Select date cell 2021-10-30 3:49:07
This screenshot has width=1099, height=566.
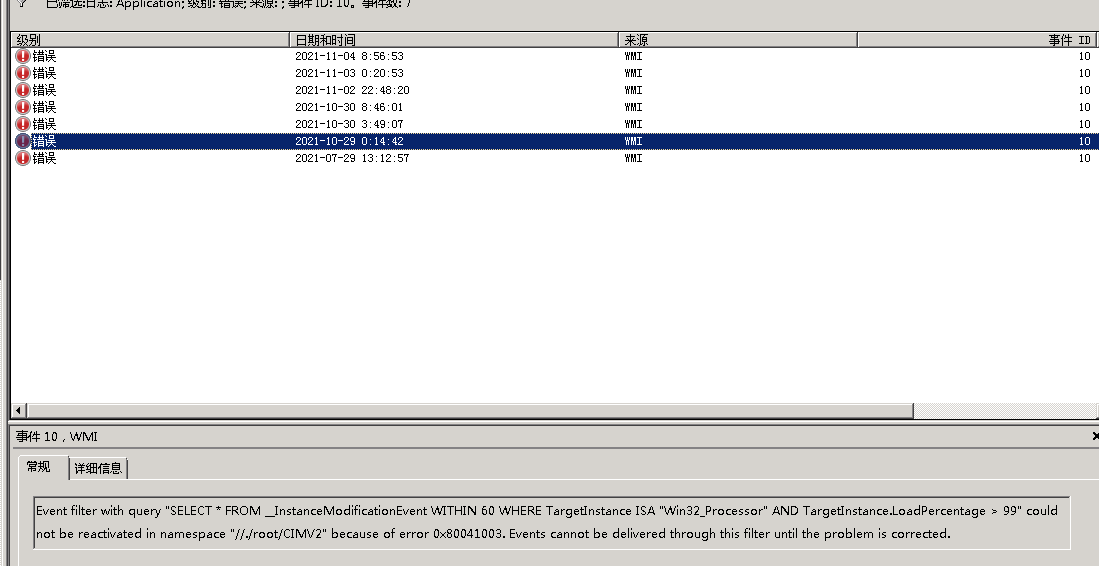tap(349, 124)
